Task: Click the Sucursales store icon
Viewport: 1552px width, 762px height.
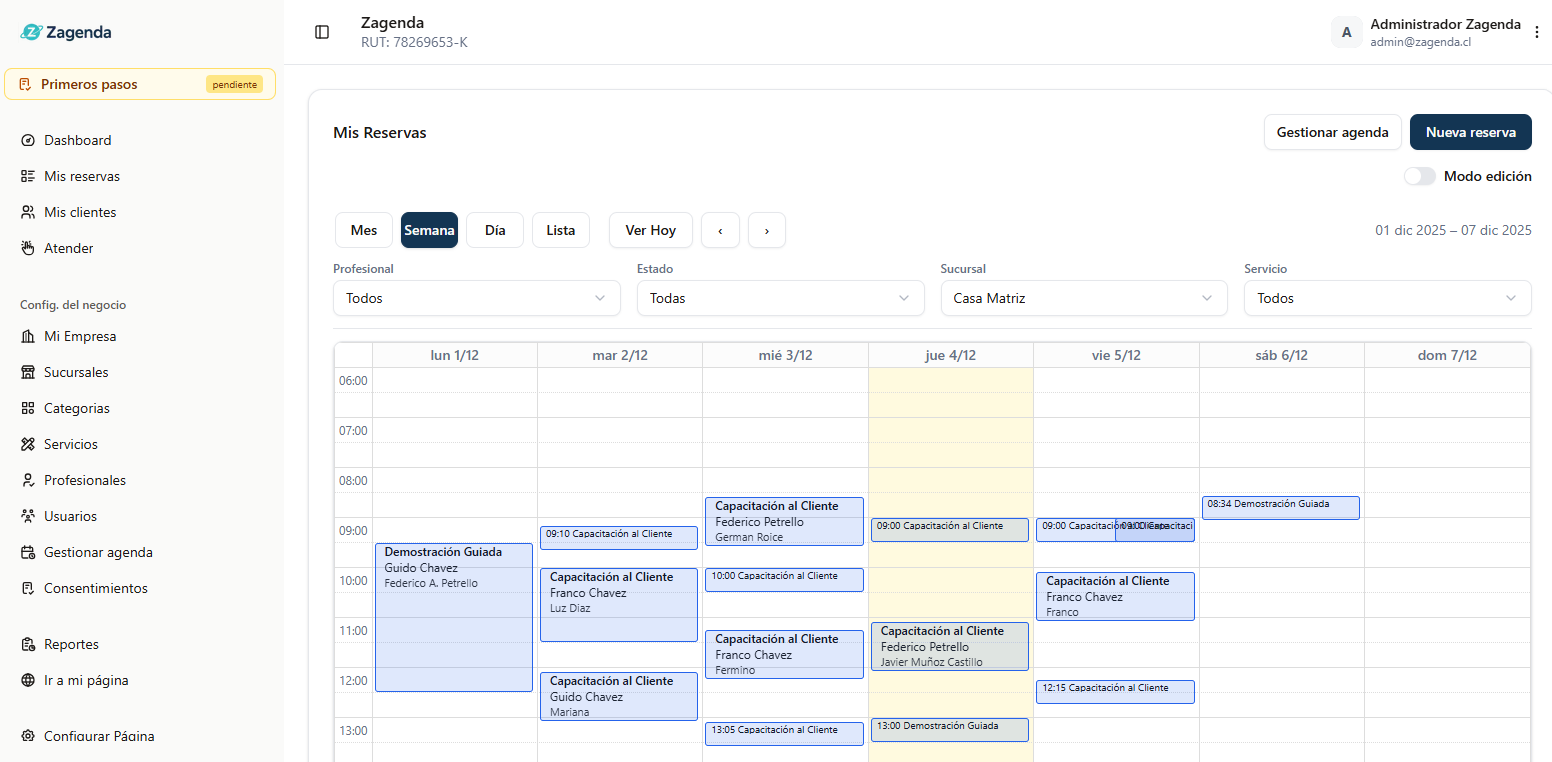Action: click(28, 373)
